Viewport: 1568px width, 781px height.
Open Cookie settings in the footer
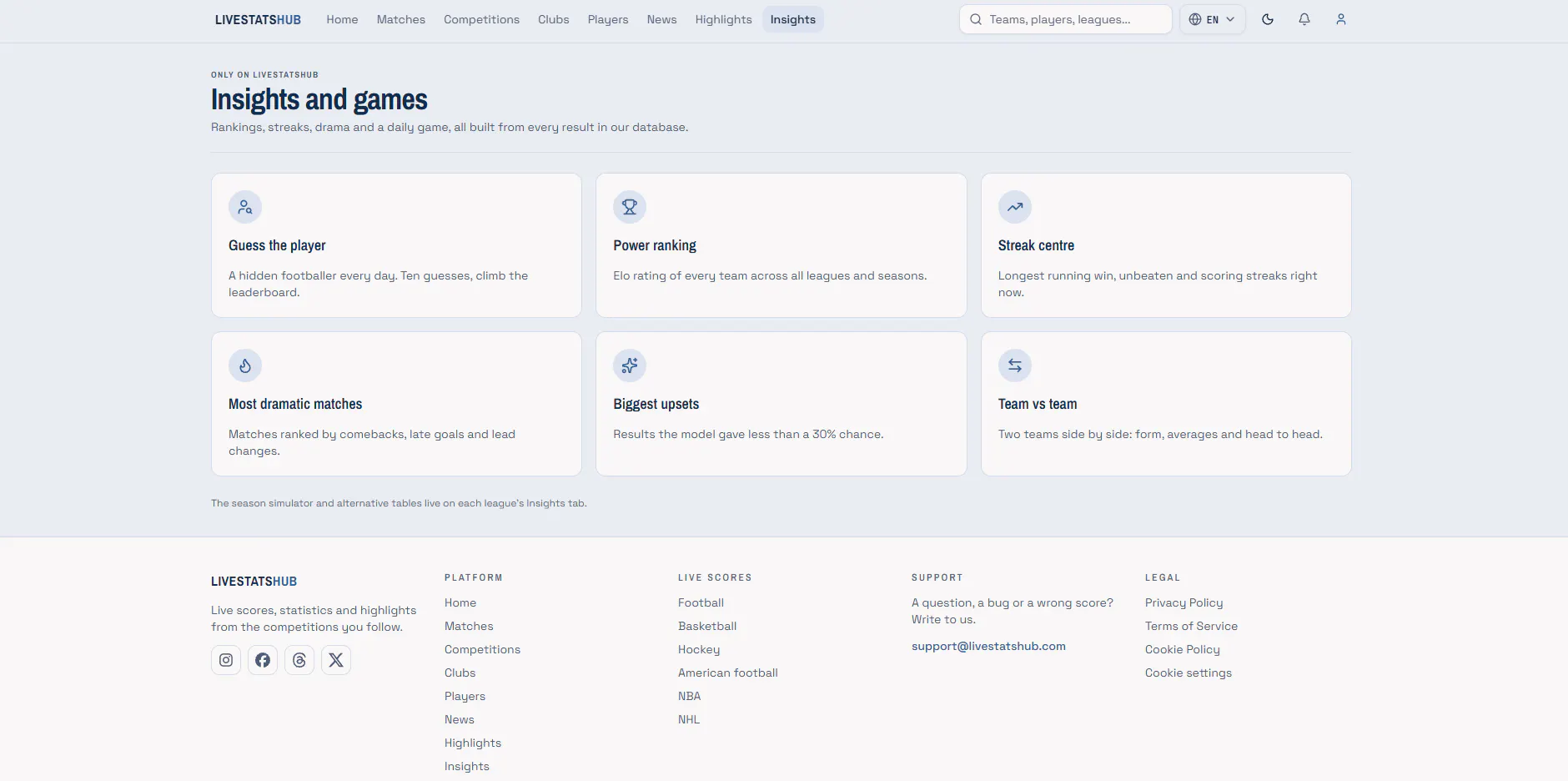point(1188,673)
